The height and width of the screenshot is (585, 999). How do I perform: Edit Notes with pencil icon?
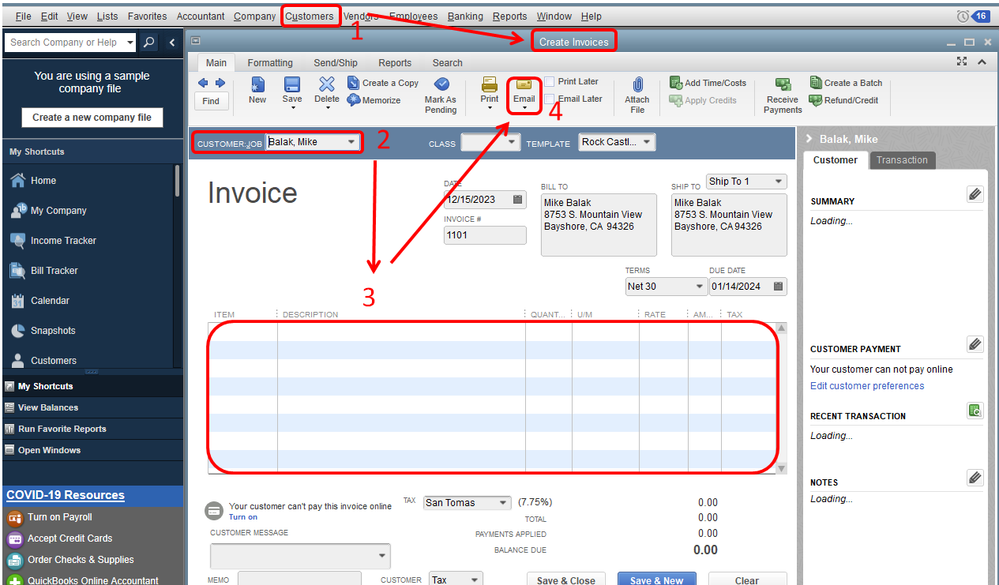(975, 477)
